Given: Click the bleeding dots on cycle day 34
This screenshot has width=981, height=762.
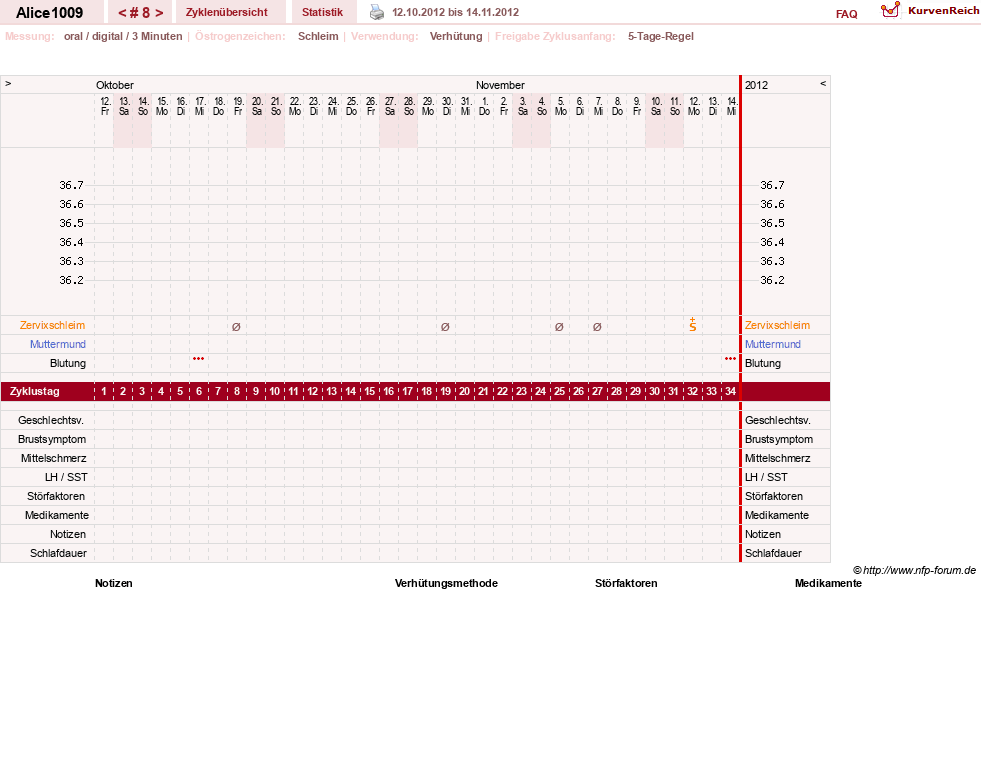Looking at the screenshot, I should [x=730, y=358].
